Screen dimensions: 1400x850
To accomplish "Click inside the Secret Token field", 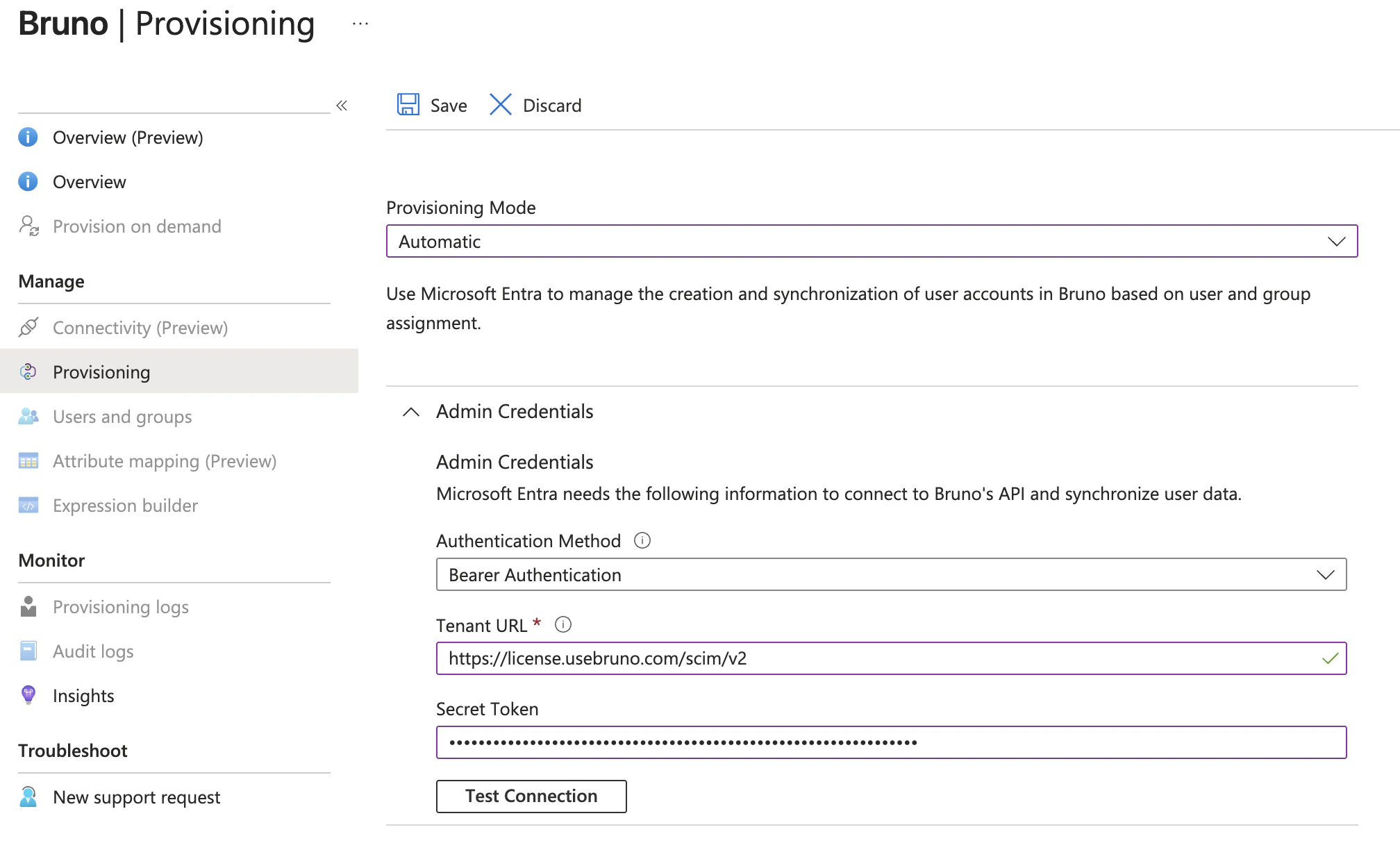I will (889, 742).
